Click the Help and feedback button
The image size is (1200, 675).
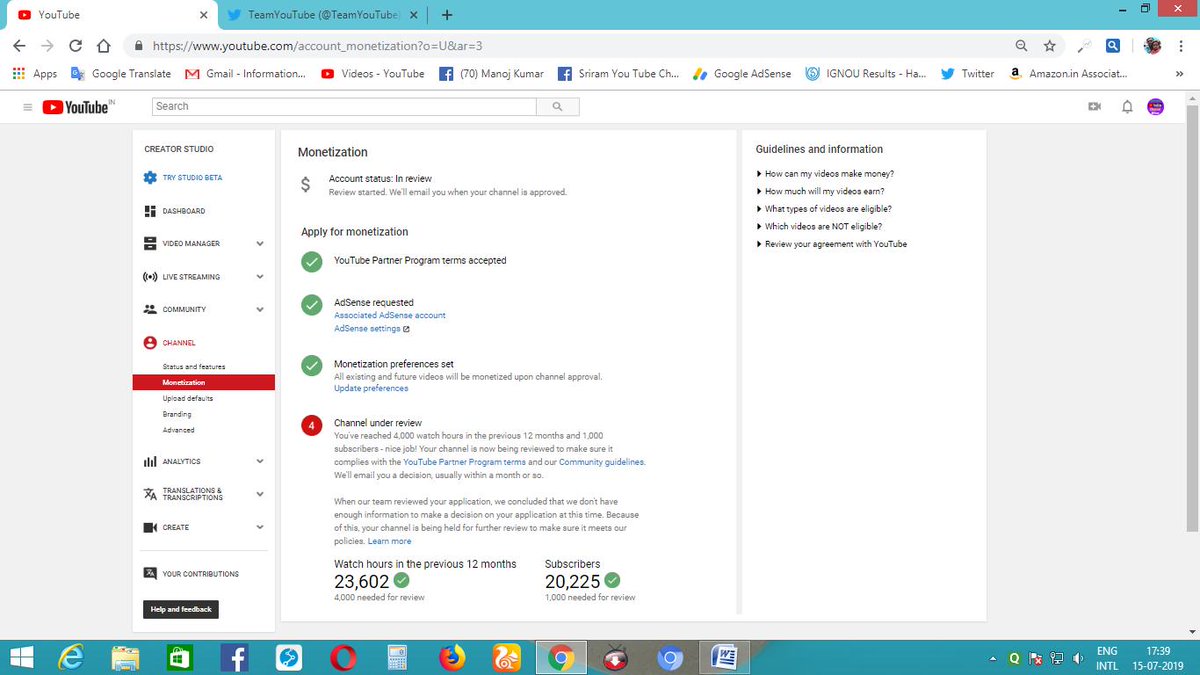181,609
